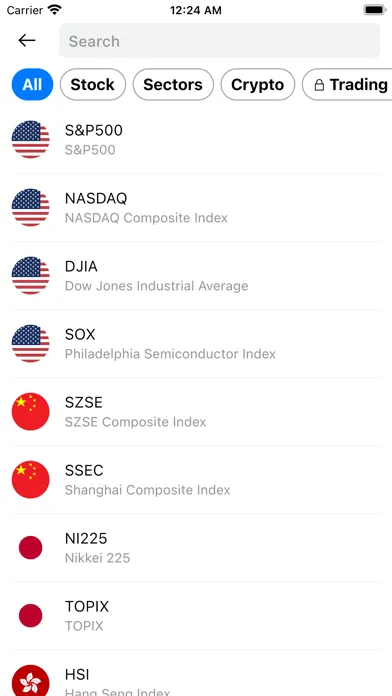Filter list by Crypto
The height and width of the screenshot is (696, 392).
tap(257, 84)
